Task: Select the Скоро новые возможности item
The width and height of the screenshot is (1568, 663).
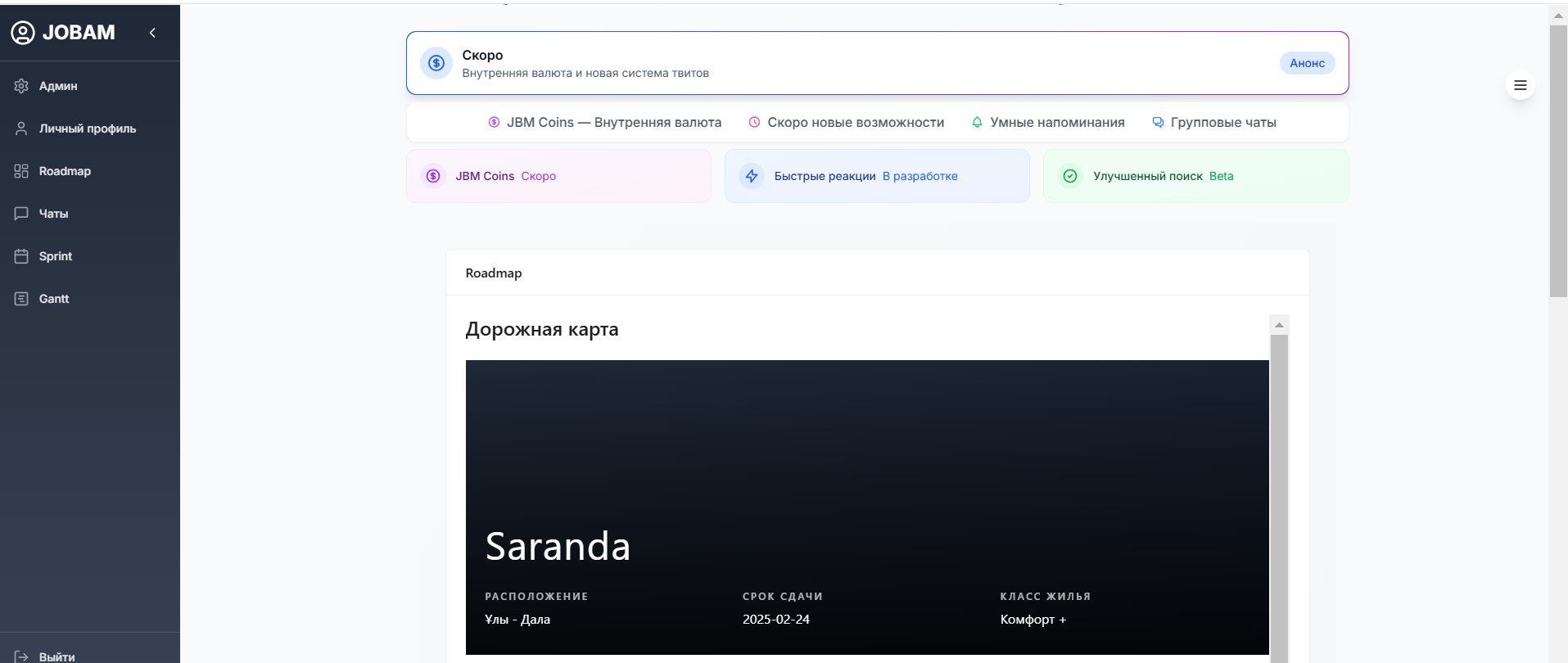Action: tap(846, 122)
